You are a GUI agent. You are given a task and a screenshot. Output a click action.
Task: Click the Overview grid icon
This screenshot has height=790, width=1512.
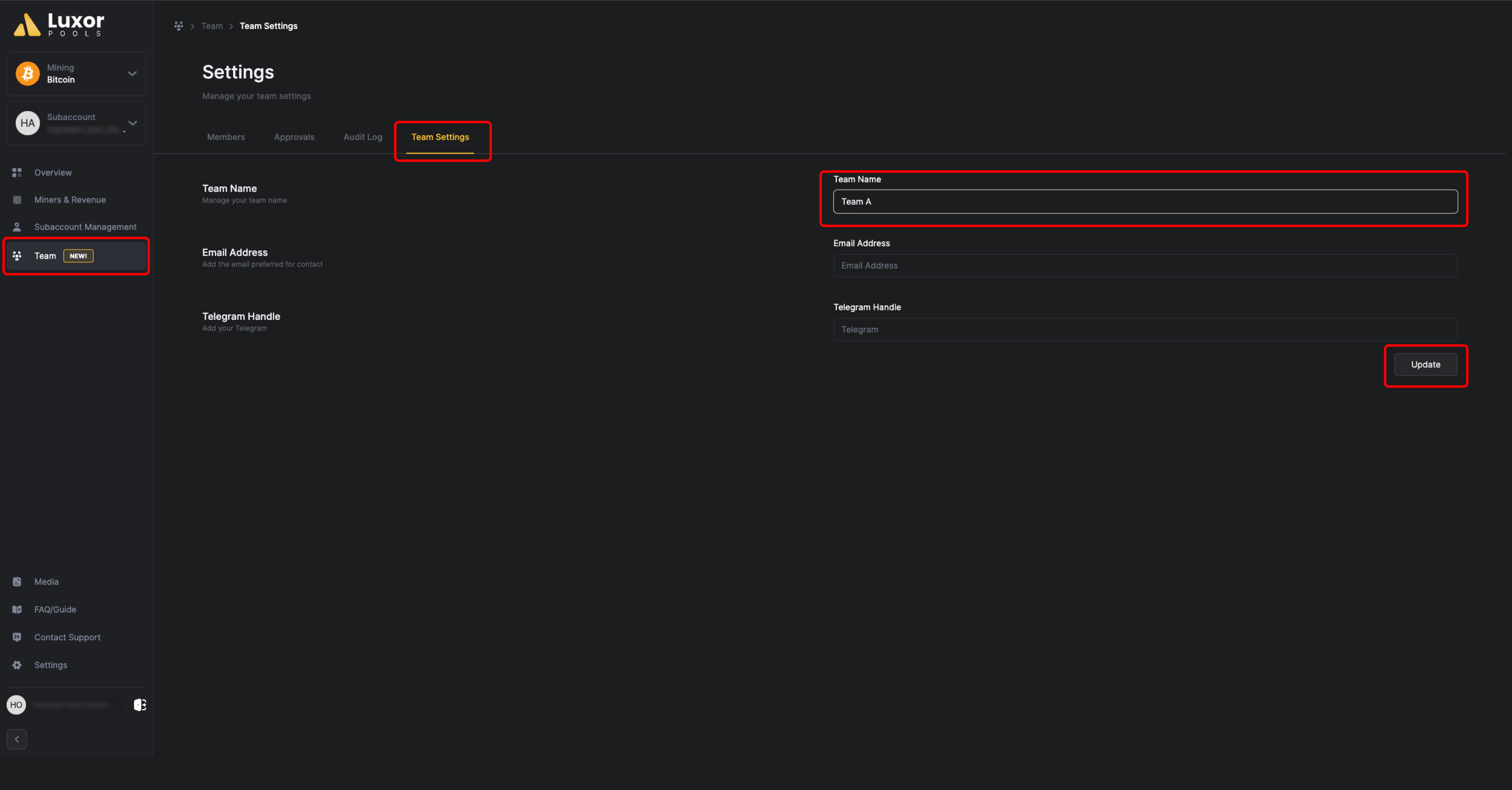click(x=17, y=172)
